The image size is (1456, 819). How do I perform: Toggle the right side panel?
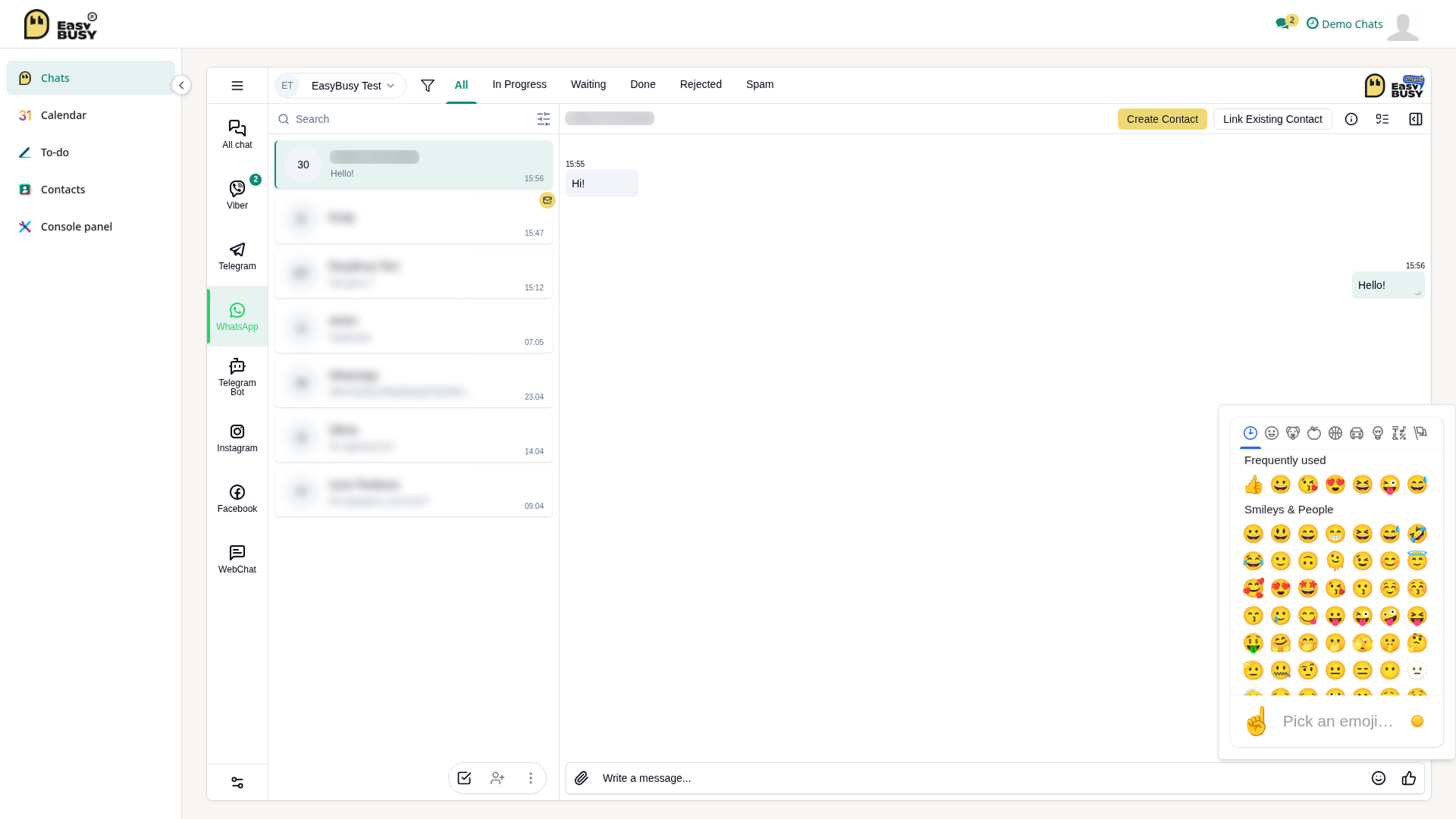pos(1416,119)
